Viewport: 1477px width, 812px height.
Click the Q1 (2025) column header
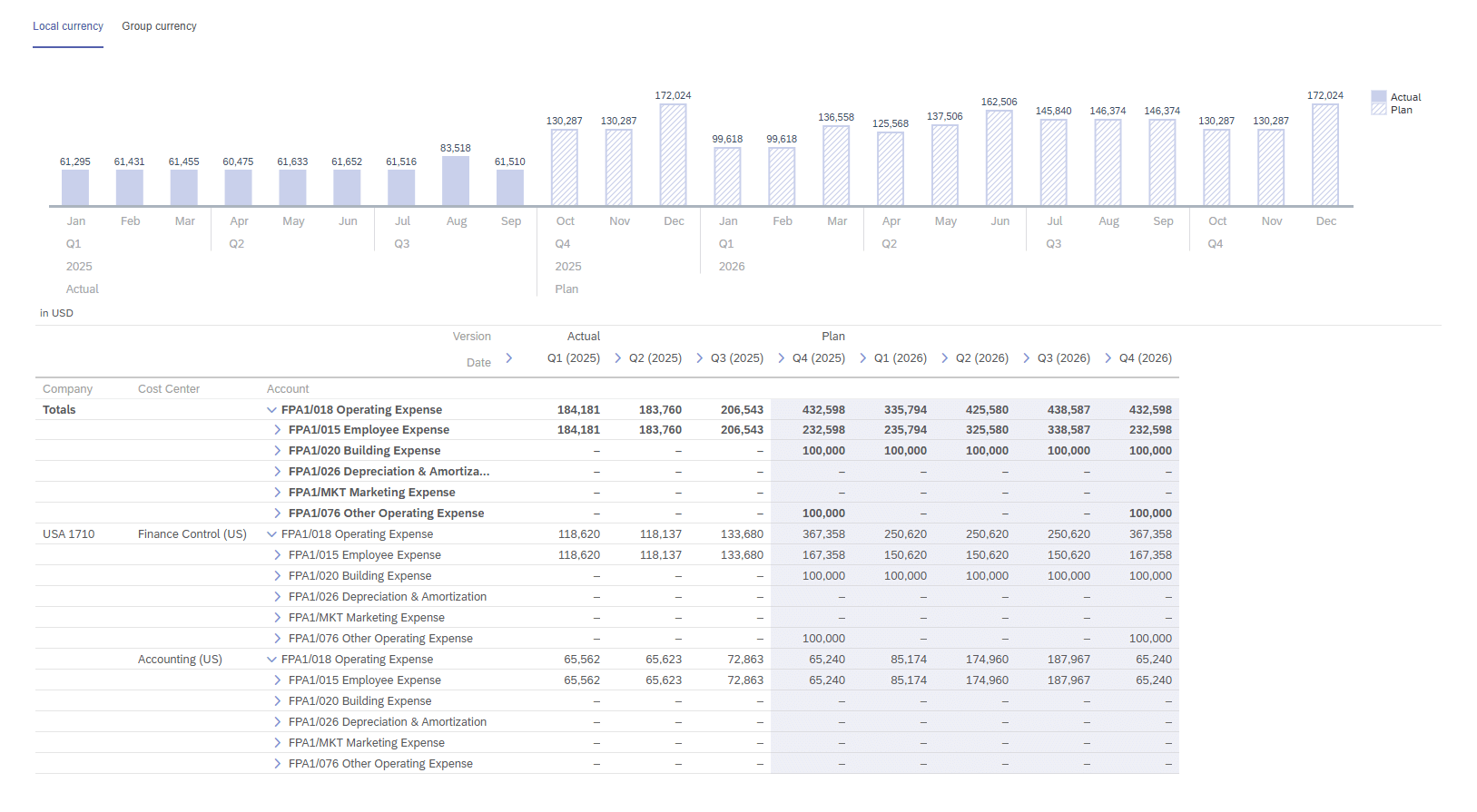click(574, 358)
